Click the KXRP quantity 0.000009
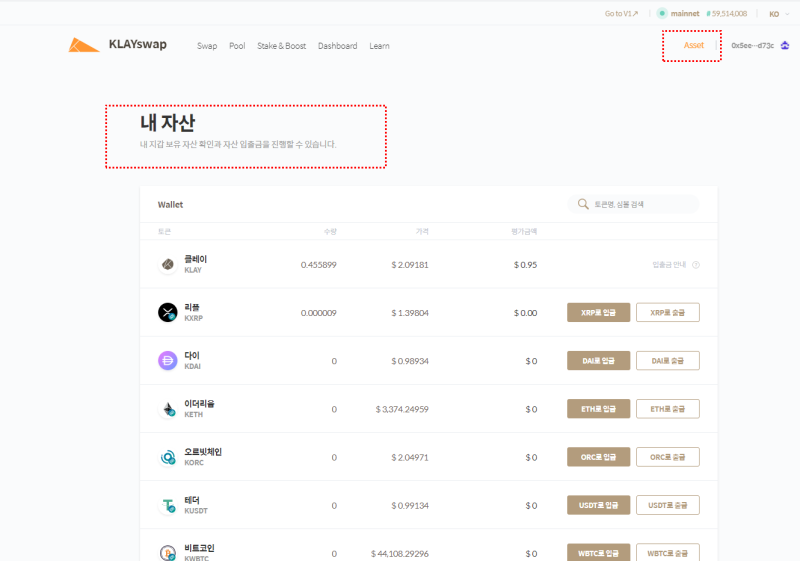Image resolution: width=800 pixels, height=561 pixels. pyautogui.click(x=318, y=313)
